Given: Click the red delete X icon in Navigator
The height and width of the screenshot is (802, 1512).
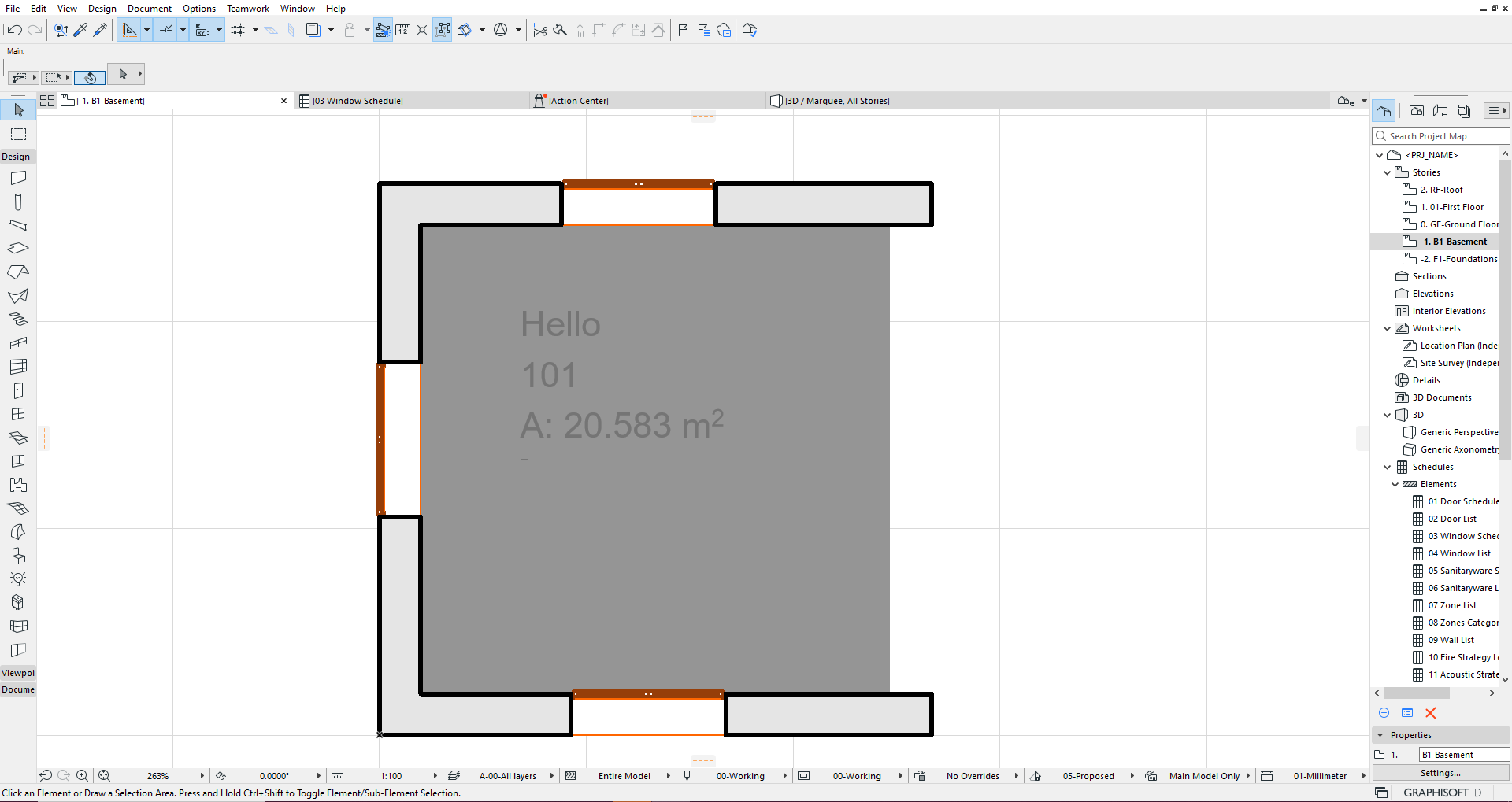Looking at the screenshot, I should pyautogui.click(x=1431, y=713).
